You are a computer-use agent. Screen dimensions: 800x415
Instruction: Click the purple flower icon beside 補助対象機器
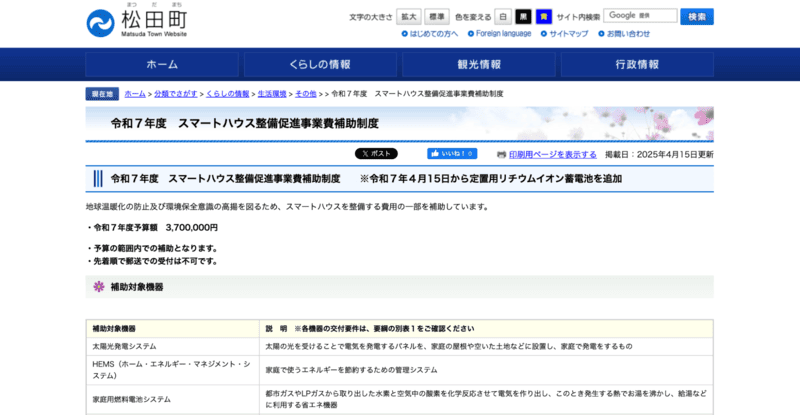click(x=99, y=286)
